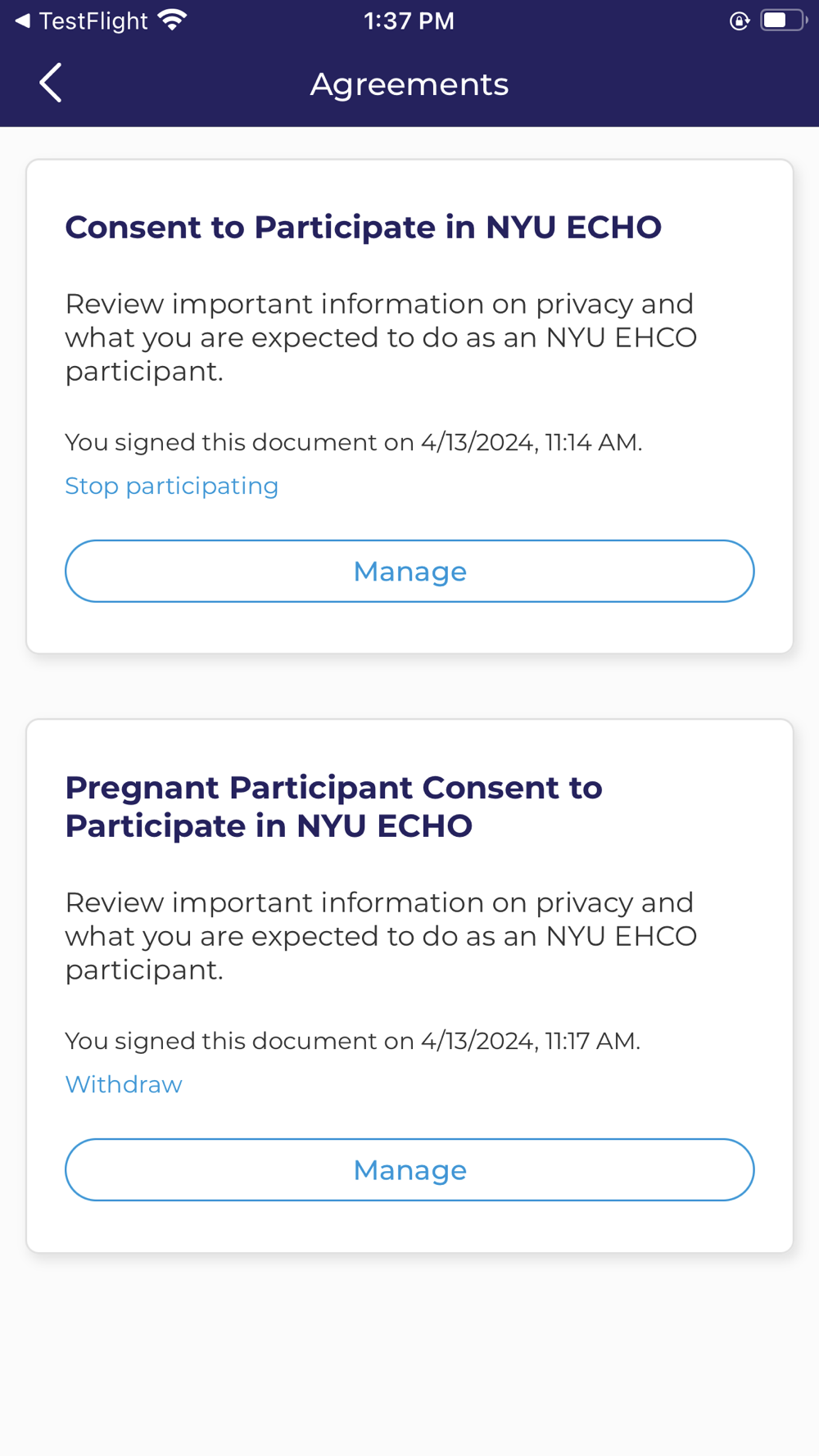The image size is (819, 1456).
Task: Tap the back chevron in the header
Action: point(51,83)
